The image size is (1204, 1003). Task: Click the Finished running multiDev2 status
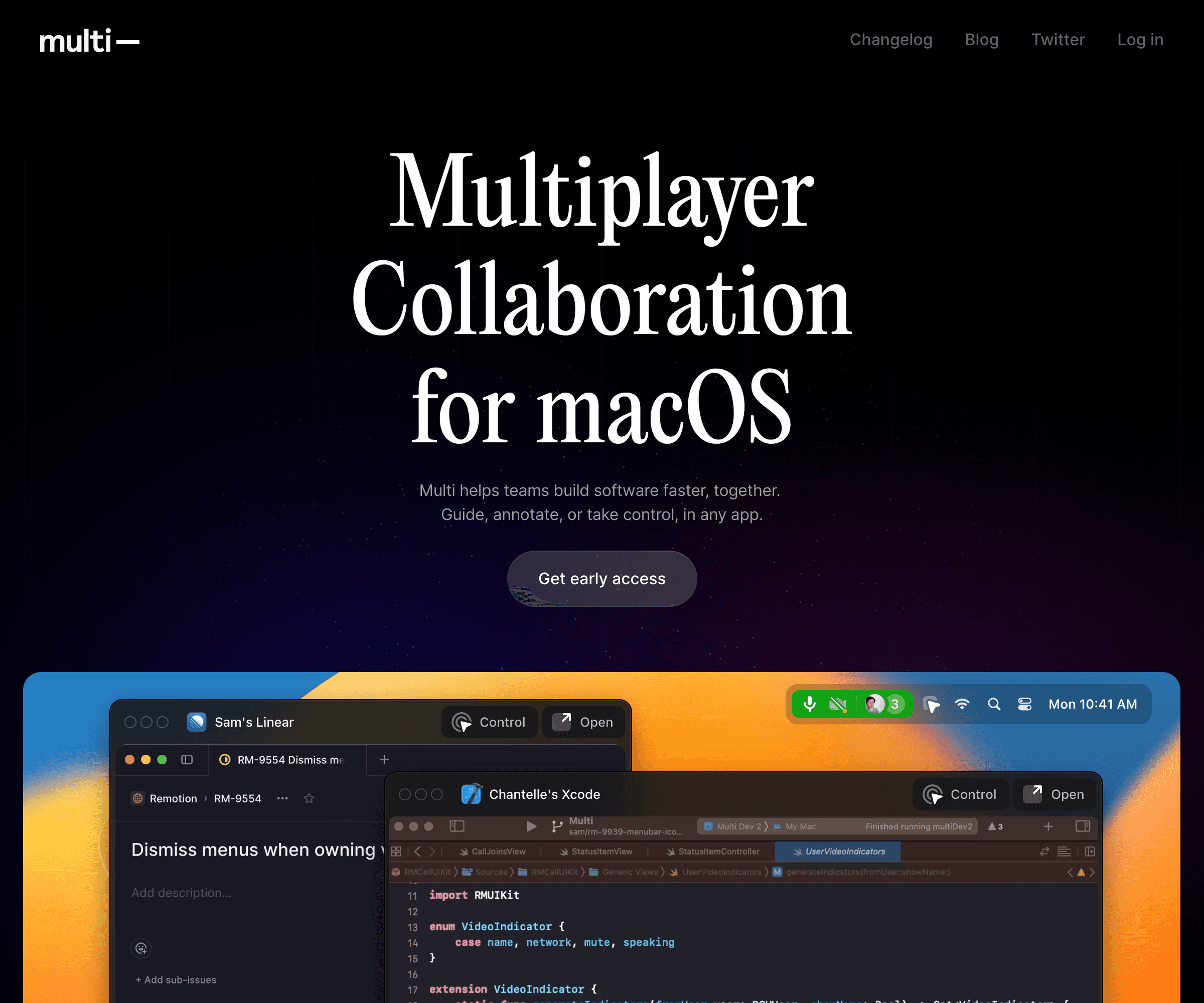[x=919, y=826]
